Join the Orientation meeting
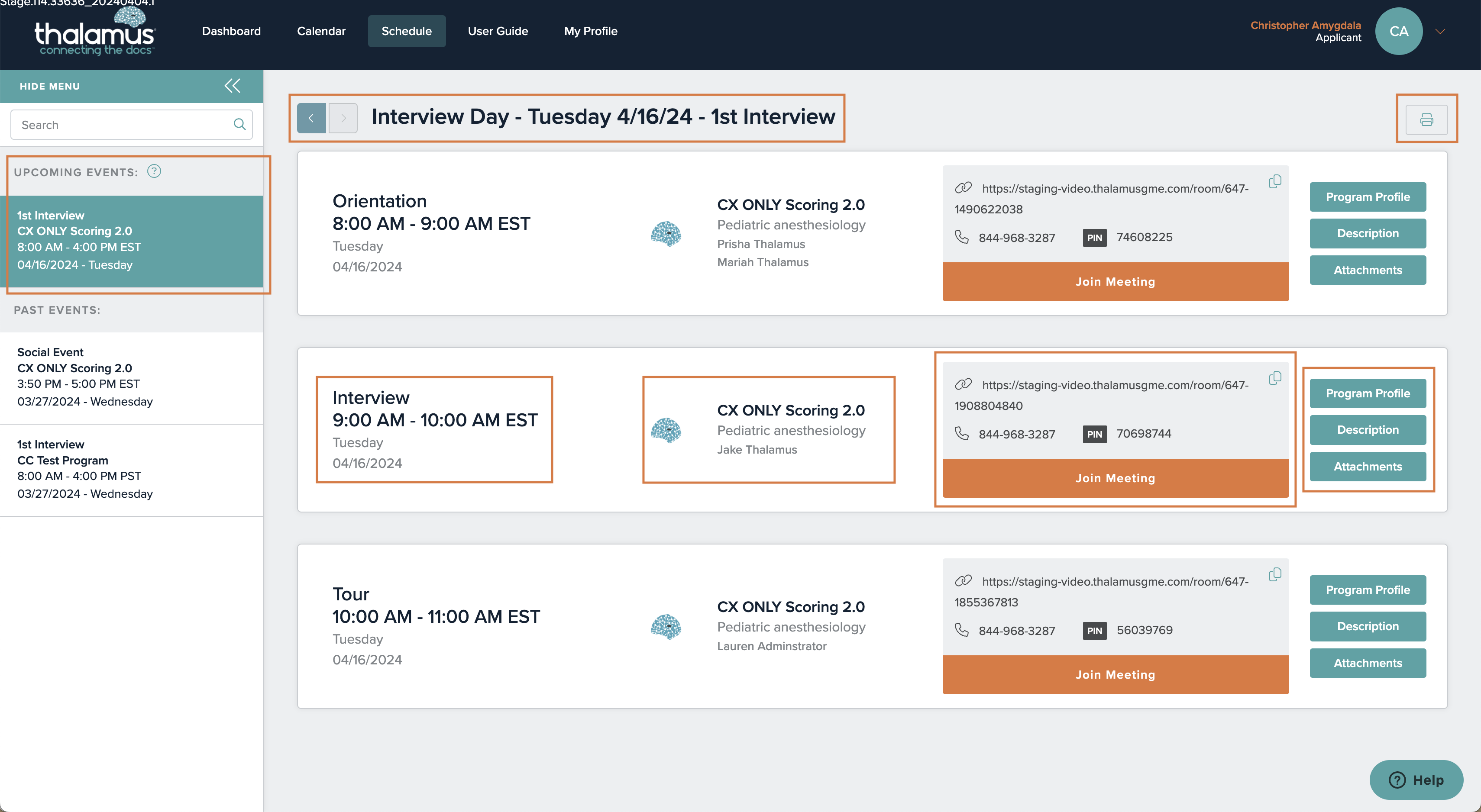This screenshot has height=812, width=1481. 1115,282
